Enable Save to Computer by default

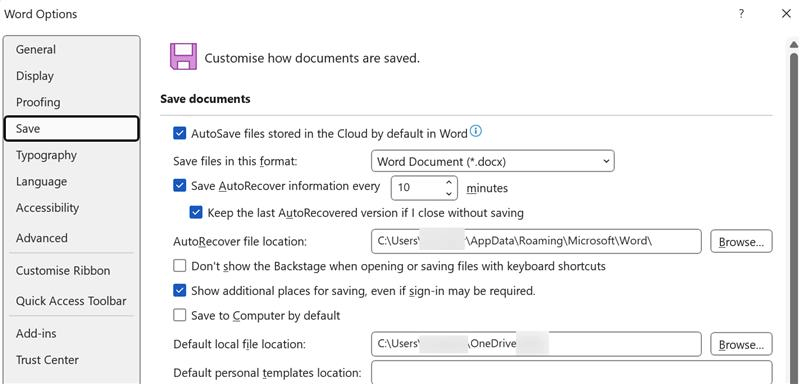point(180,315)
